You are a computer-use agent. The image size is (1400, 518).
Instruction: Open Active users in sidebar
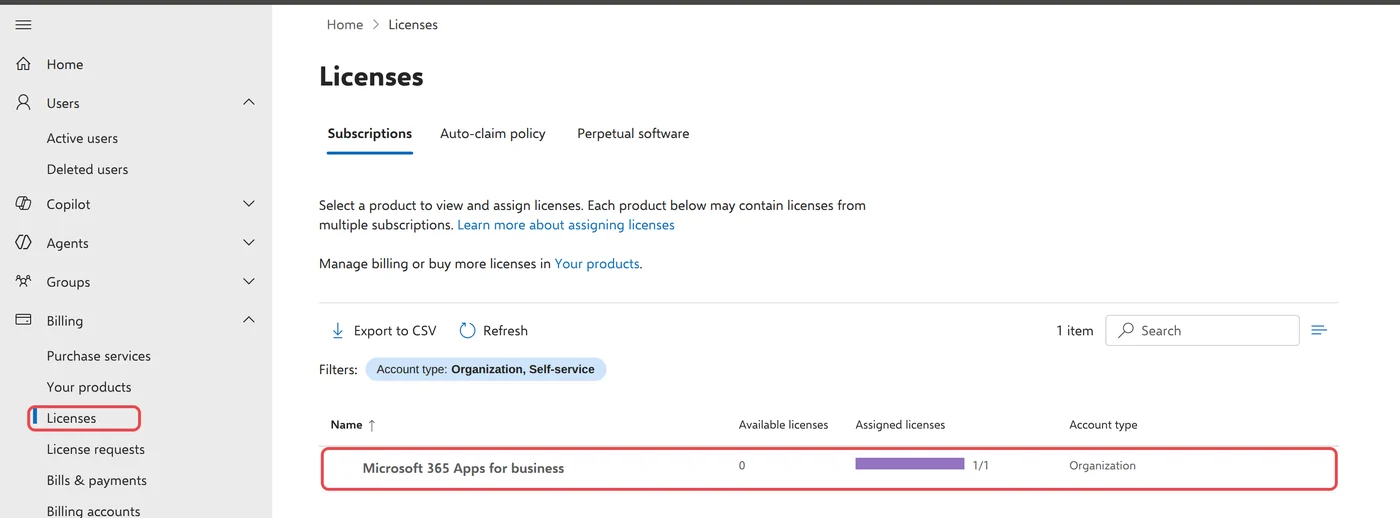click(x=82, y=138)
